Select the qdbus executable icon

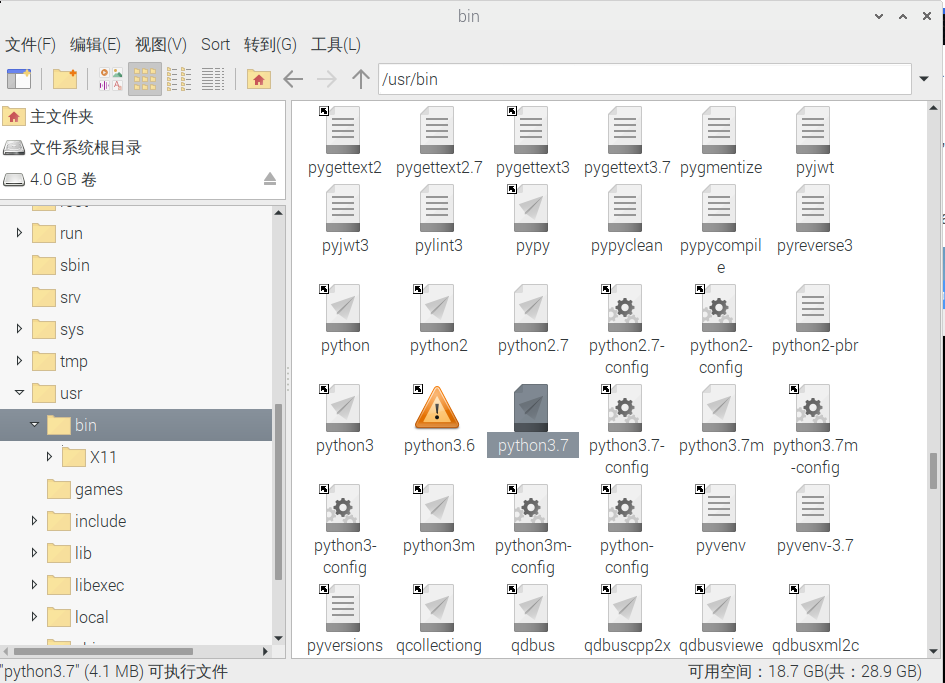pos(531,609)
